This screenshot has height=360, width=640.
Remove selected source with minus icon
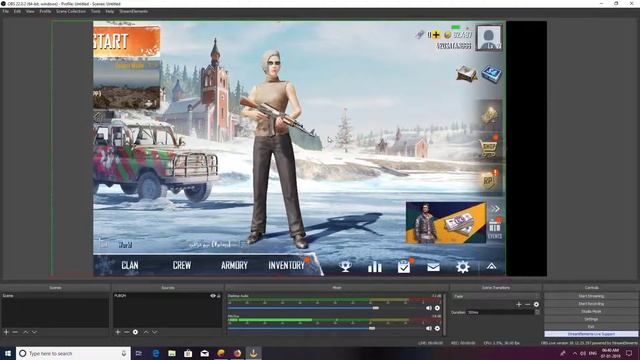coord(127,332)
